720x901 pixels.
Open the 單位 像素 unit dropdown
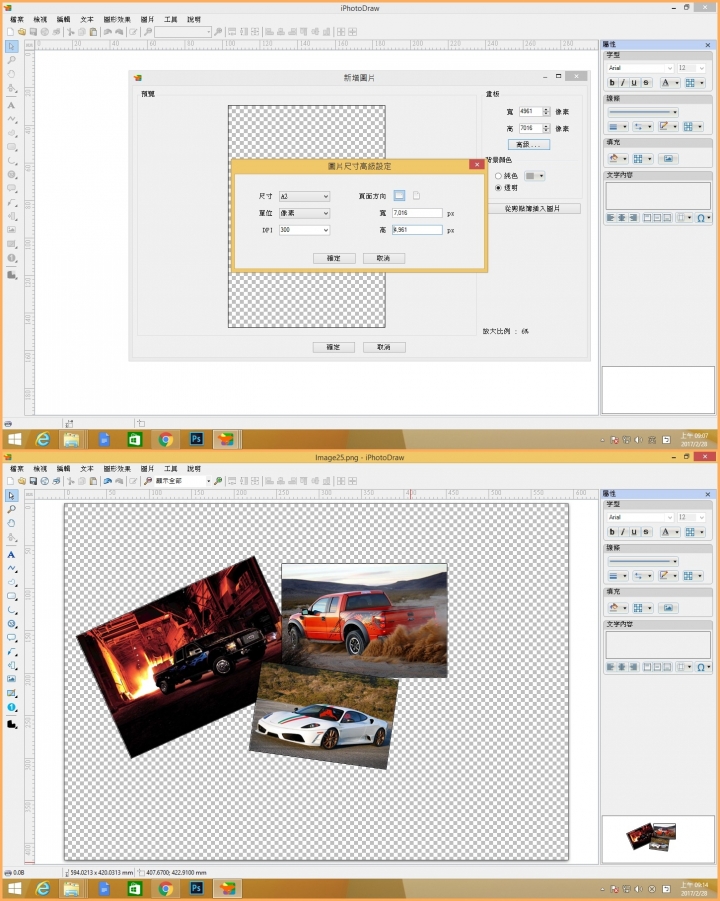[x=305, y=213]
